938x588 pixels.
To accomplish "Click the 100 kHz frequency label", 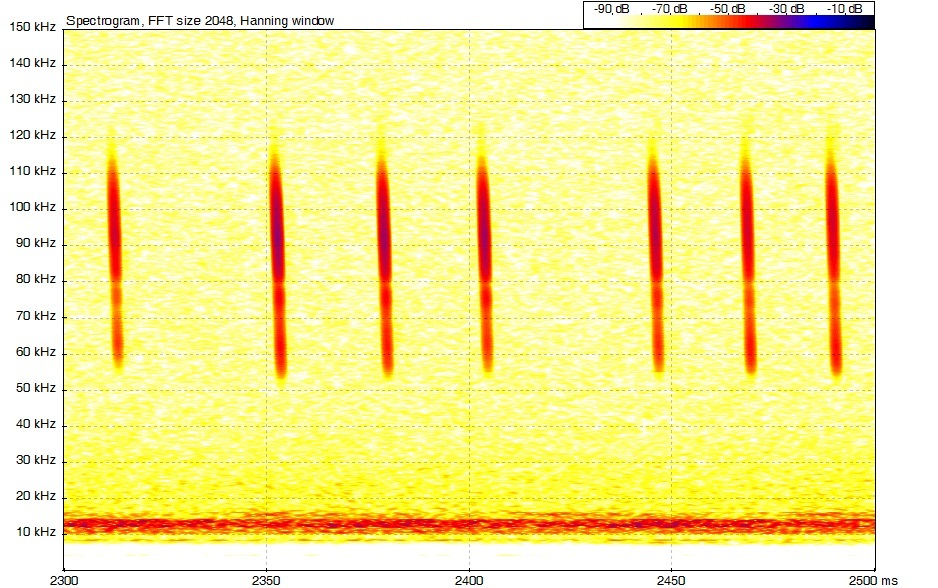I will (33, 207).
